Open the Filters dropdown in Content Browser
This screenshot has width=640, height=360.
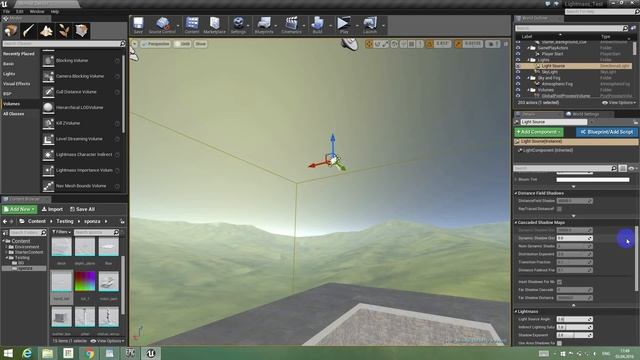pyautogui.click(x=61, y=232)
